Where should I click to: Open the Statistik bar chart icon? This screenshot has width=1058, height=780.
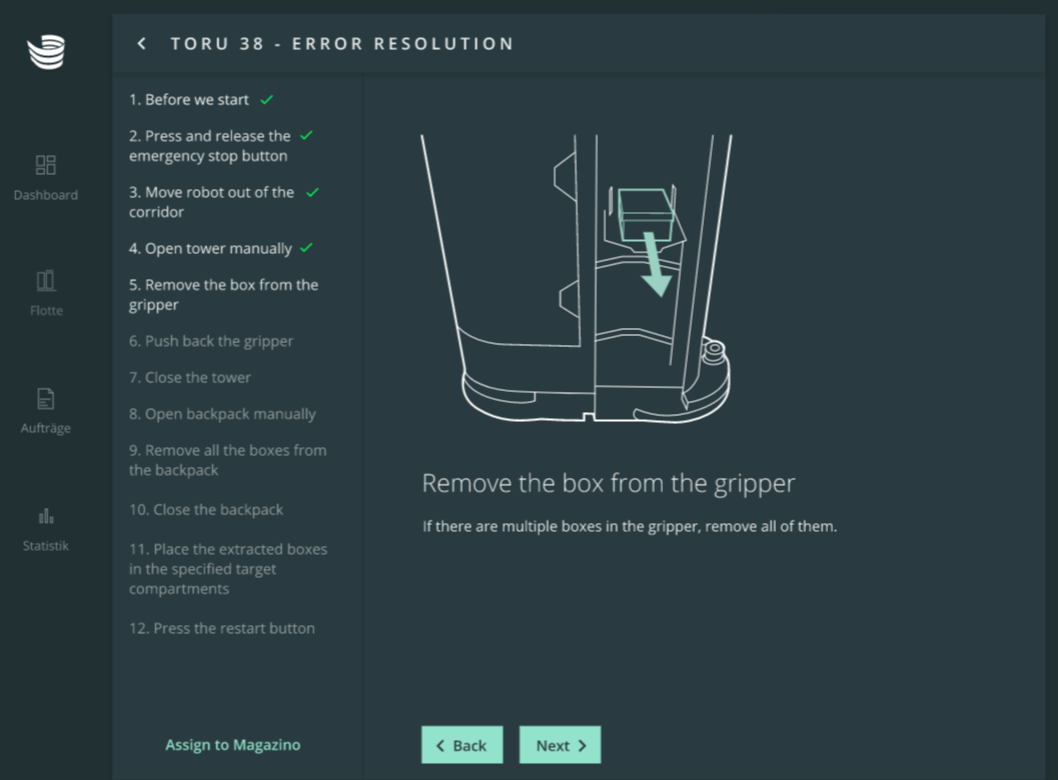pos(46,516)
